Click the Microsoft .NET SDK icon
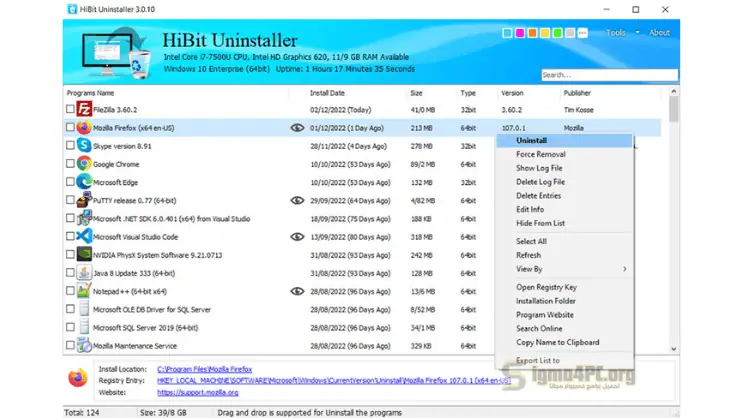The height and width of the screenshot is (418, 743). coord(84,218)
